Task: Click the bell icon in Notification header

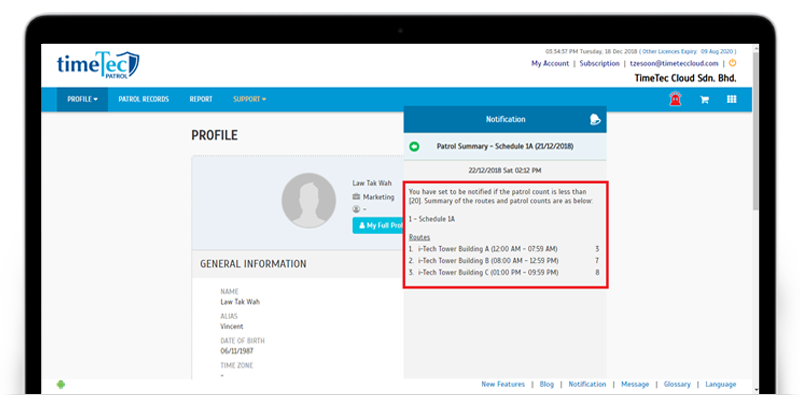Action: [x=595, y=119]
